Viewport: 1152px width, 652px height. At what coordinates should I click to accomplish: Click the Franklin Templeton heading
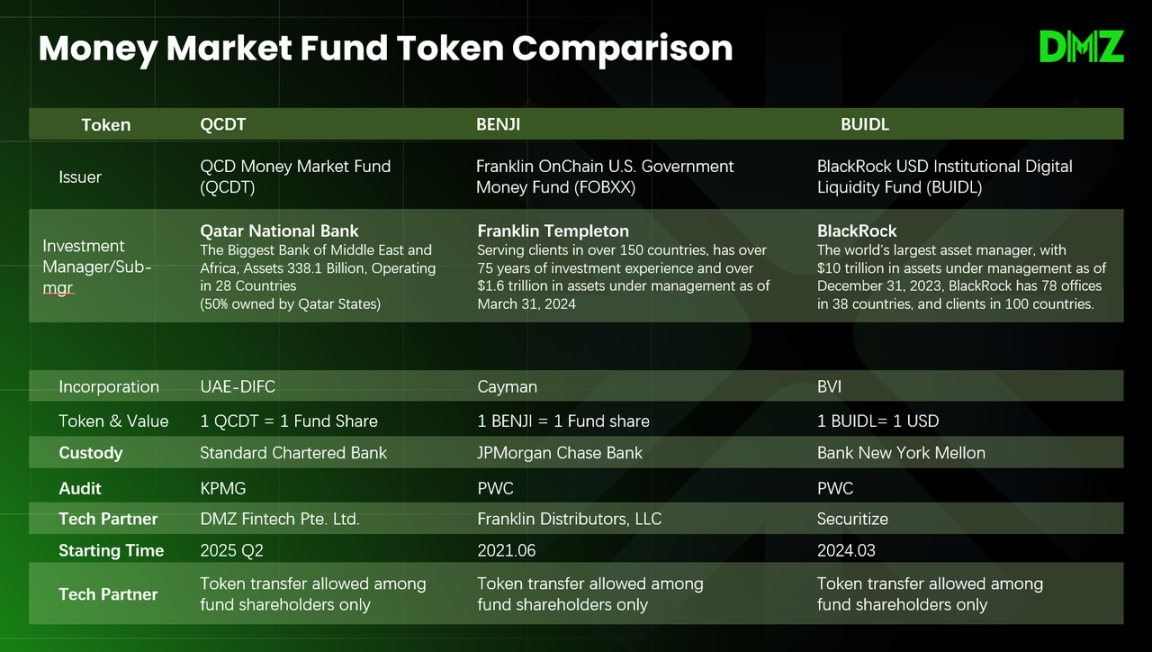553,231
